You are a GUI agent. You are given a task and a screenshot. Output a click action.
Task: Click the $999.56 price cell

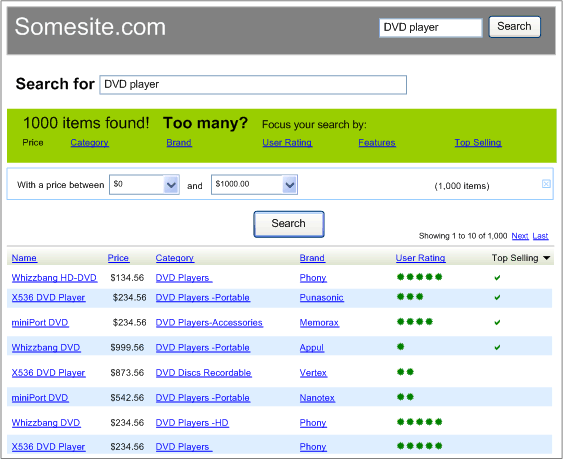pyautogui.click(x=127, y=348)
